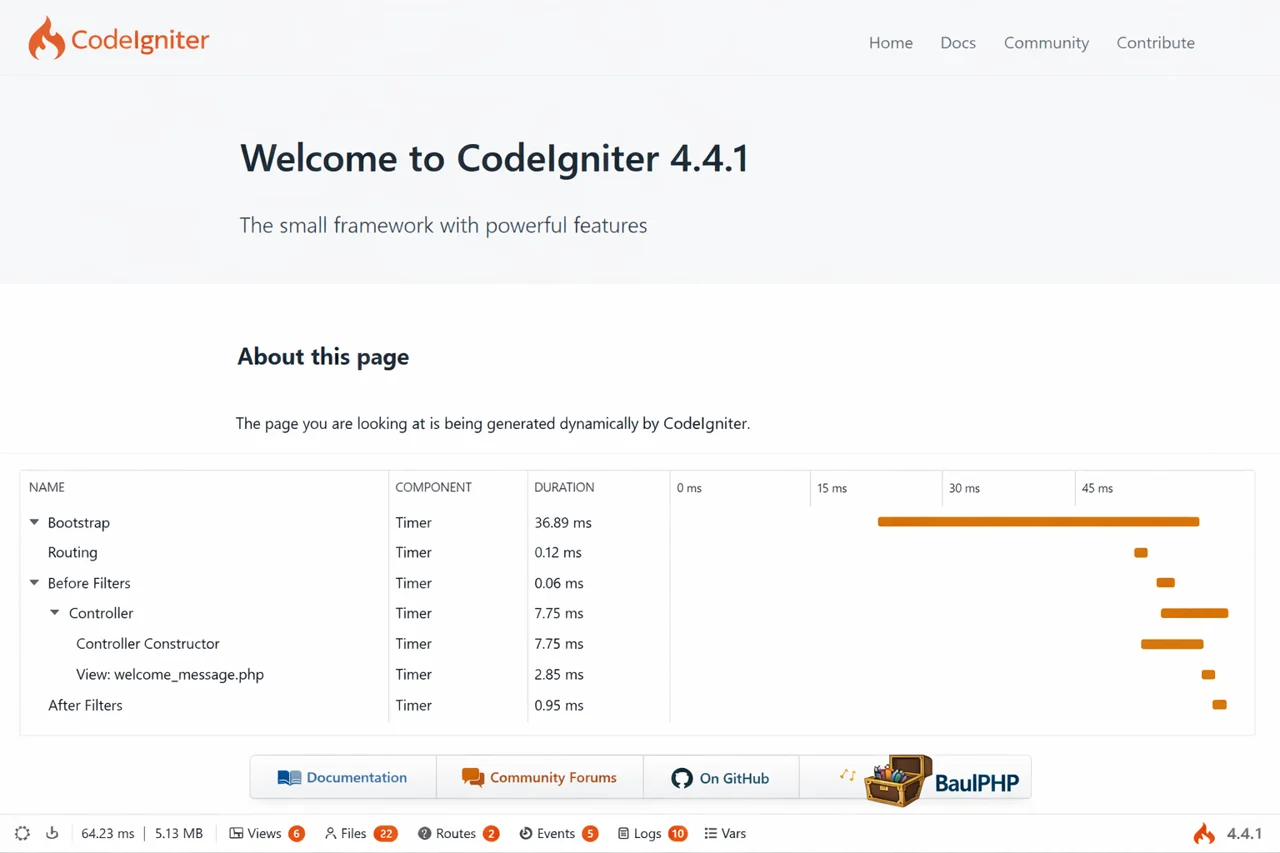Select the Routing row name
The image size is (1280, 853).
tap(73, 552)
